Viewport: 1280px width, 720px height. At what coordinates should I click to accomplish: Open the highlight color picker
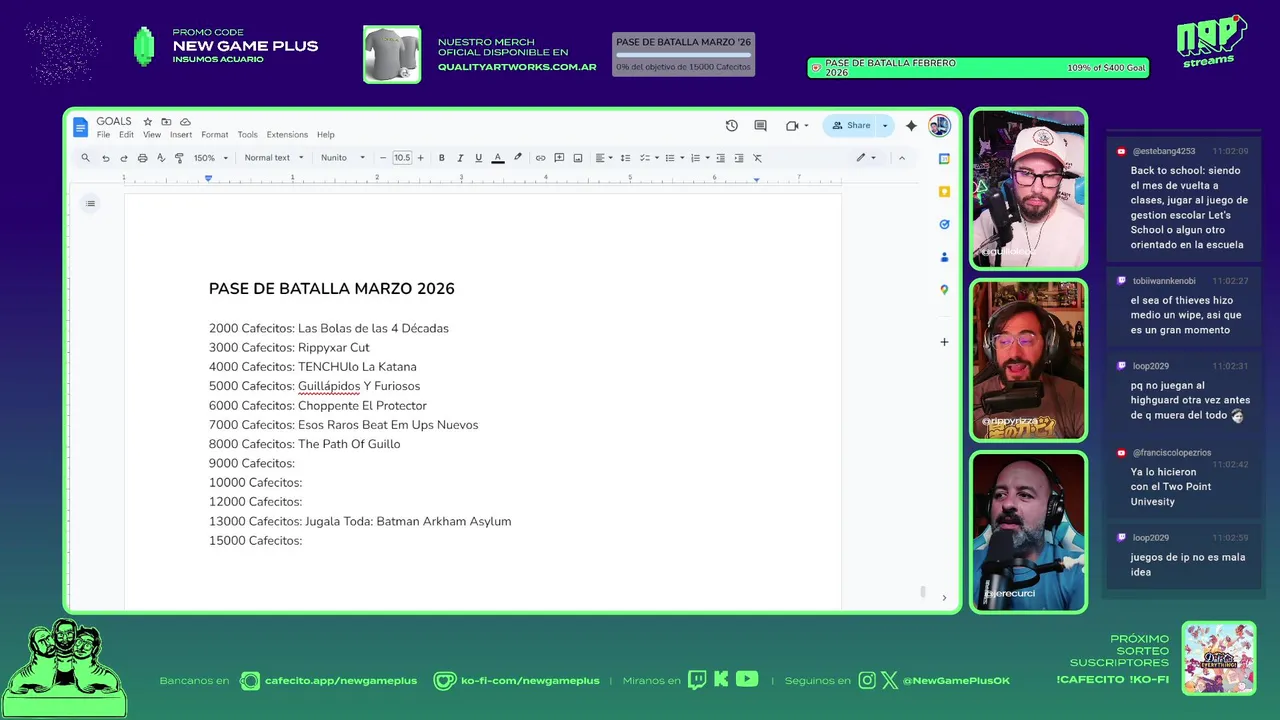[x=517, y=158]
